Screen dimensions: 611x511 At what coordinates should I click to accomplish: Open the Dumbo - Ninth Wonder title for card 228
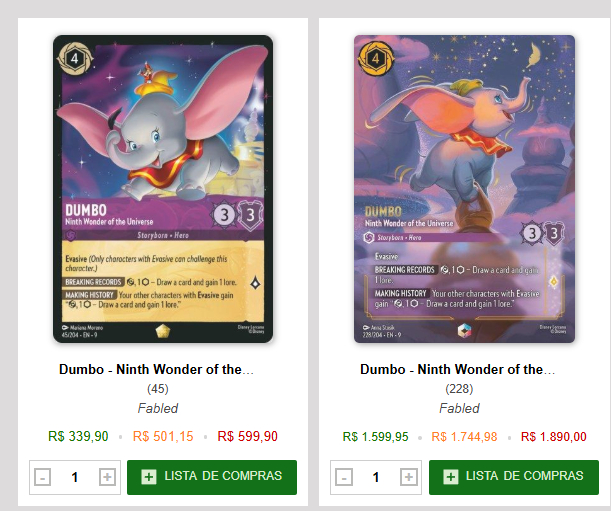click(457, 369)
